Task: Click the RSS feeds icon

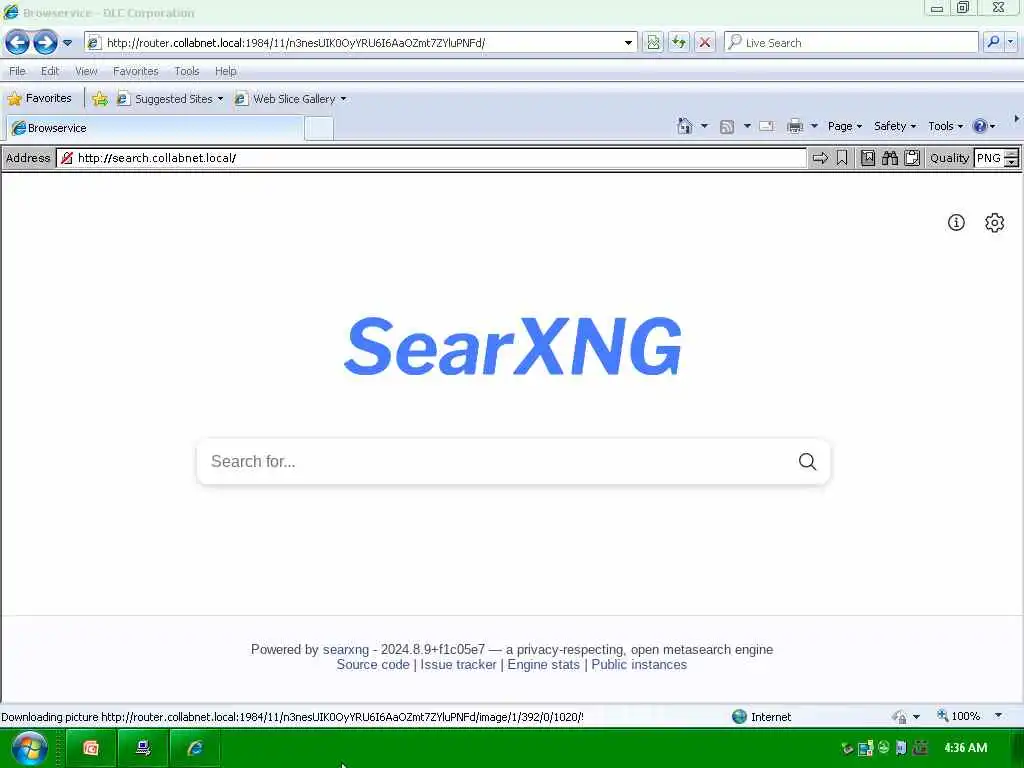Action: pos(727,127)
